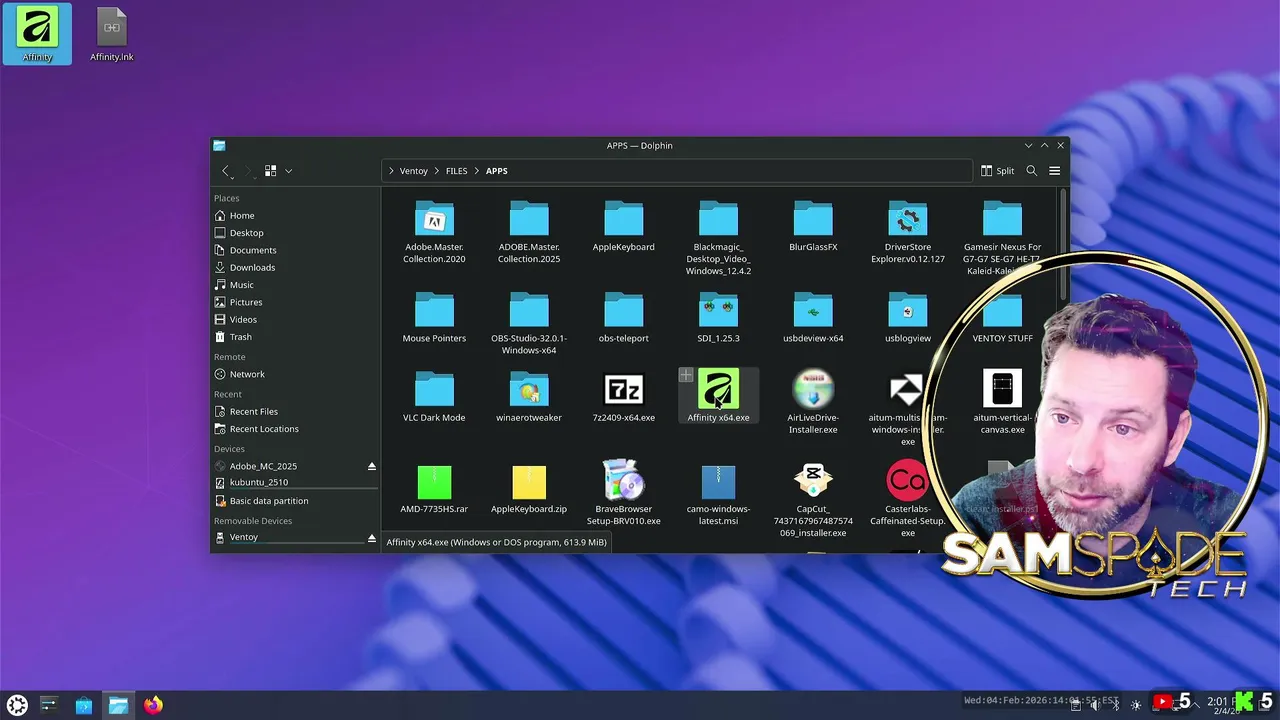Open the obs-teleport folder
Image resolution: width=1280 pixels, height=720 pixels.
click(623, 318)
